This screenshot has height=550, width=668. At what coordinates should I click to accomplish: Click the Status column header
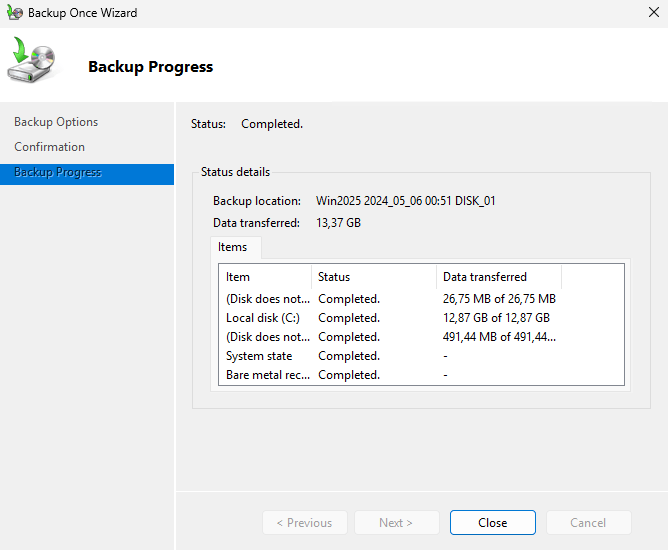click(x=373, y=277)
